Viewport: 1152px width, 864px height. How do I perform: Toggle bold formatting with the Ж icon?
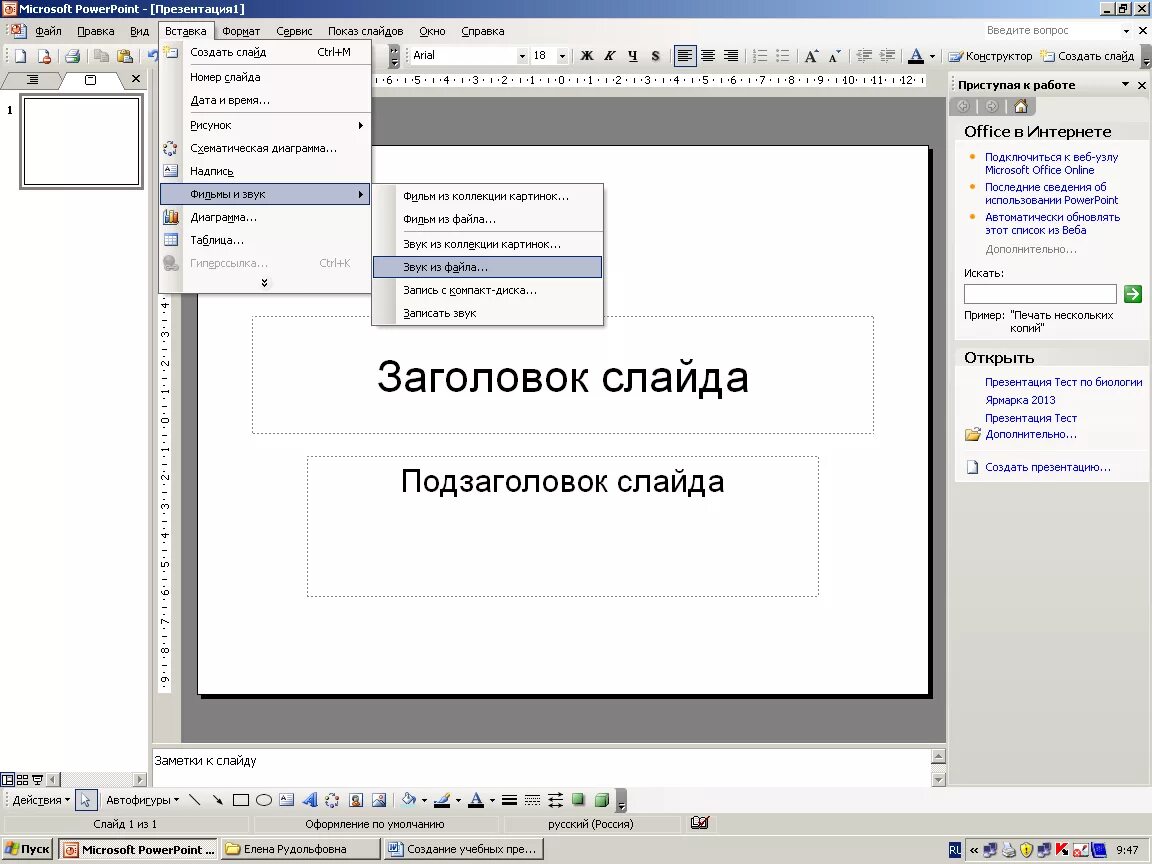pyautogui.click(x=586, y=56)
